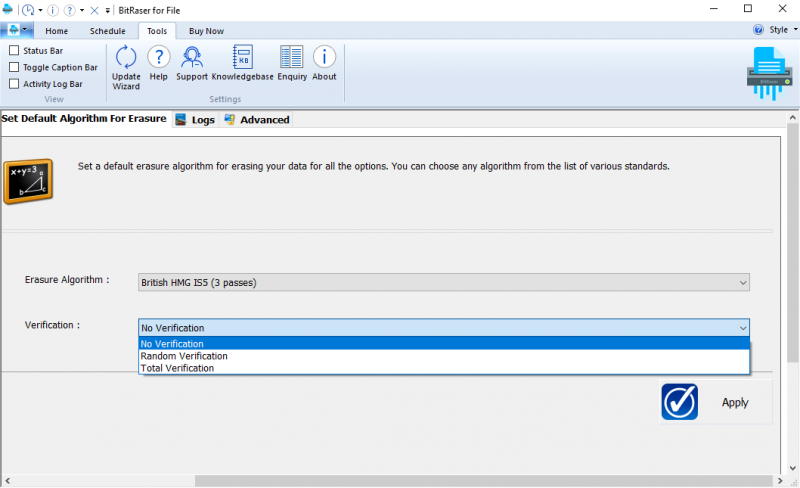
Task: Open the application menu button dropdown
Action: pyautogui.click(x=17, y=30)
